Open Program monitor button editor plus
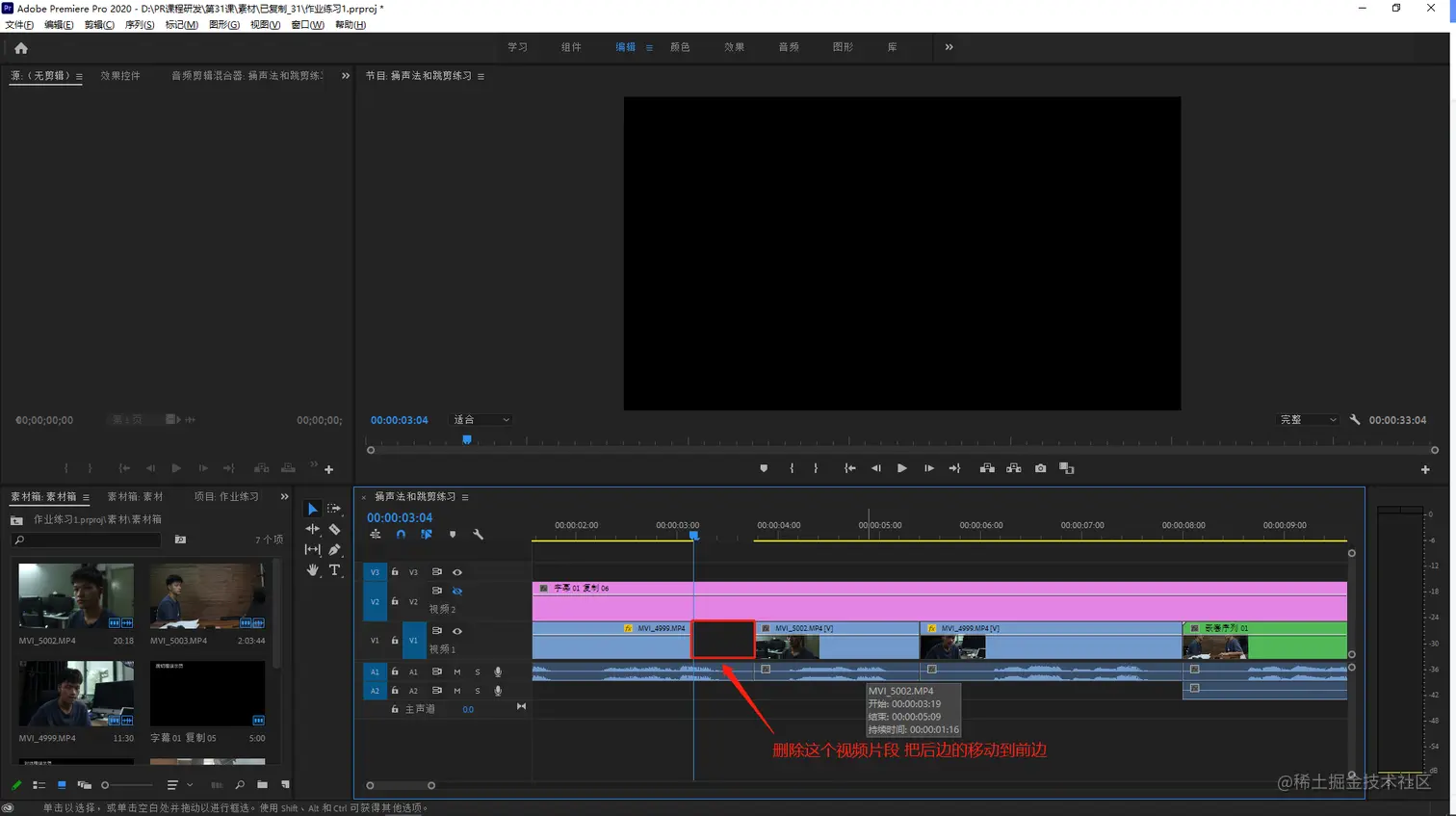Screen dimensions: 1456x816 tap(1425, 469)
